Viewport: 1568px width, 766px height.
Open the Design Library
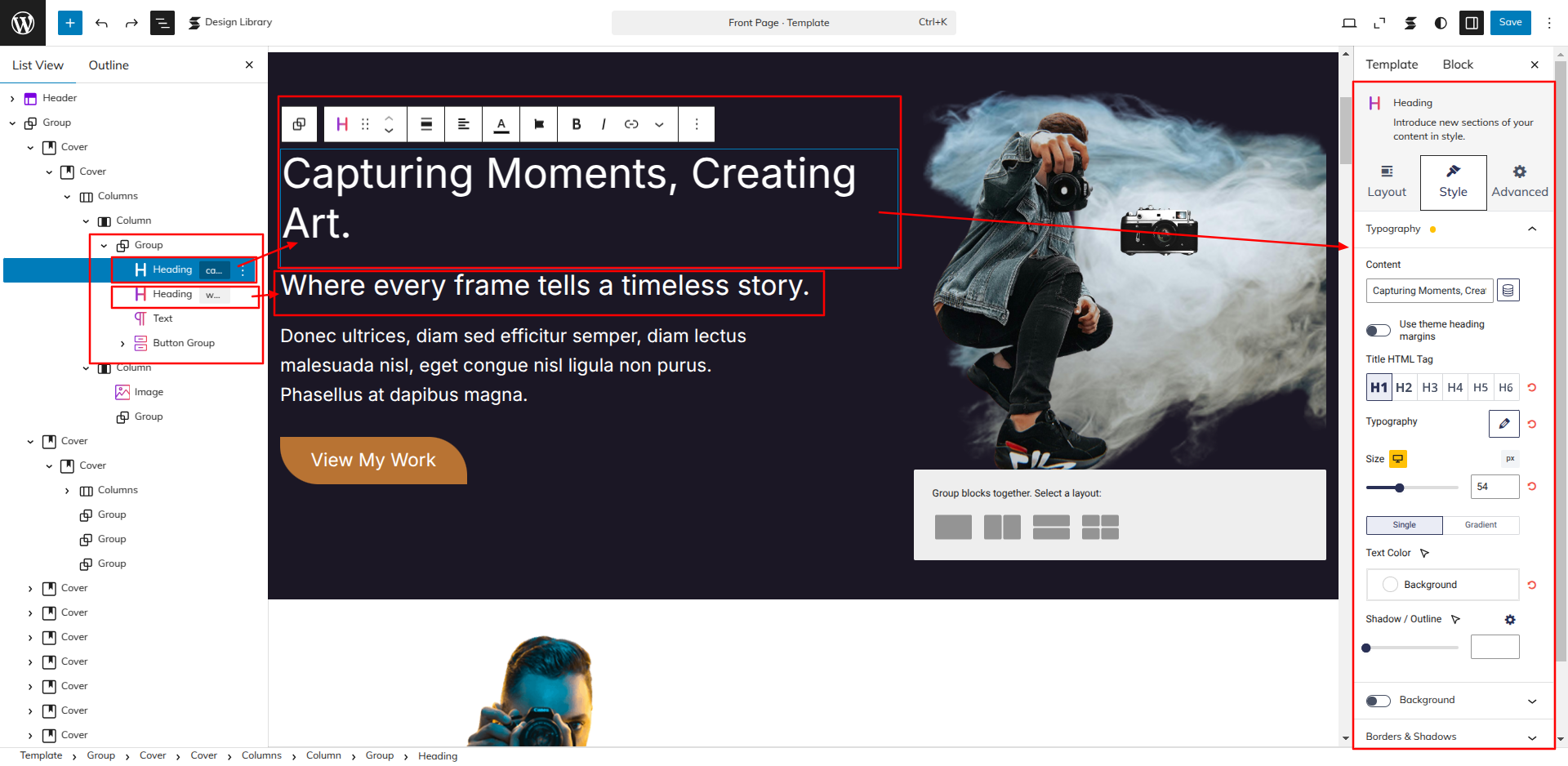point(230,23)
